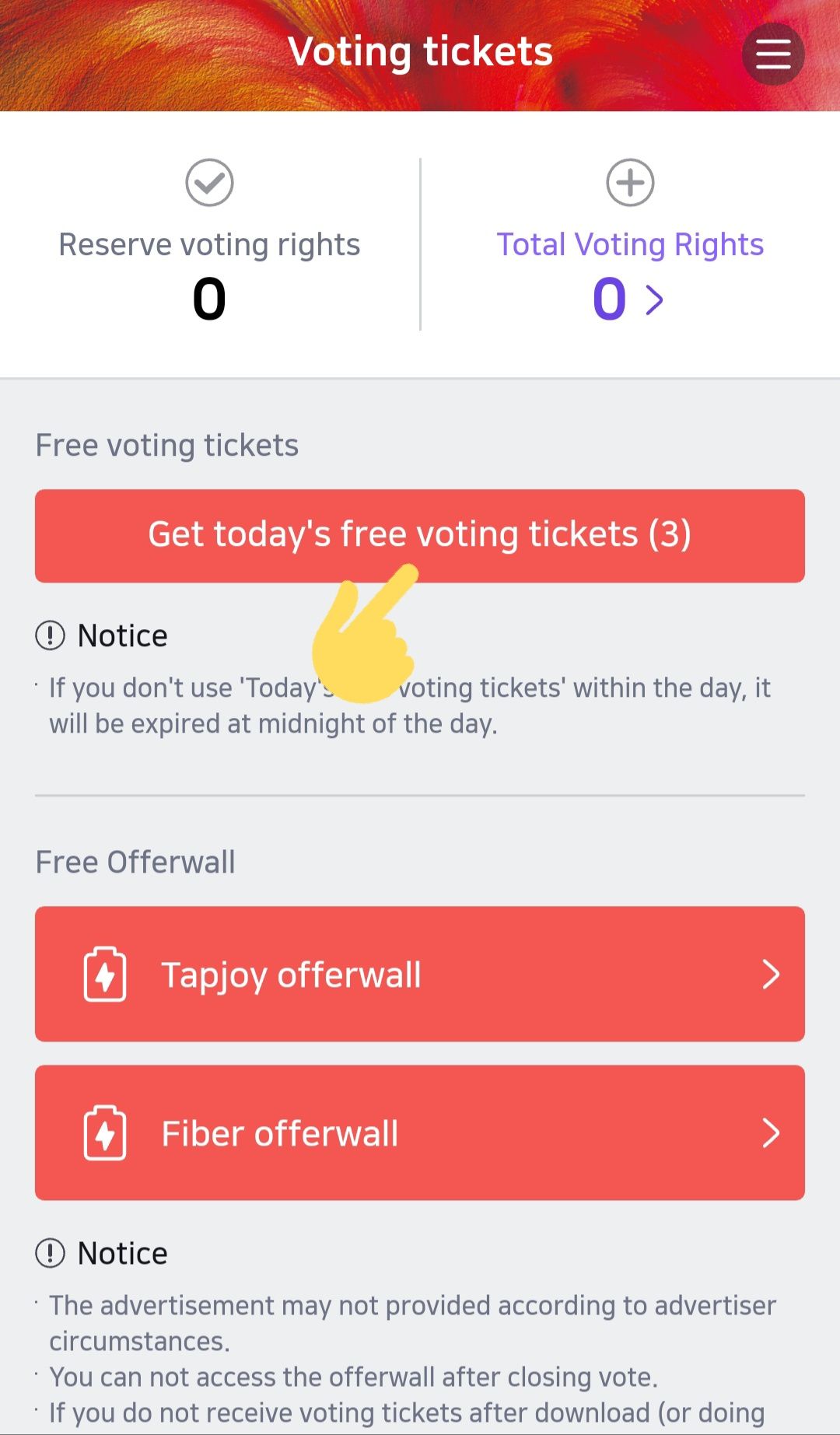Click the exclamation icon beside the lower Notice
Image resolution: width=840 pixels, height=1435 pixels.
click(51, 1253)
